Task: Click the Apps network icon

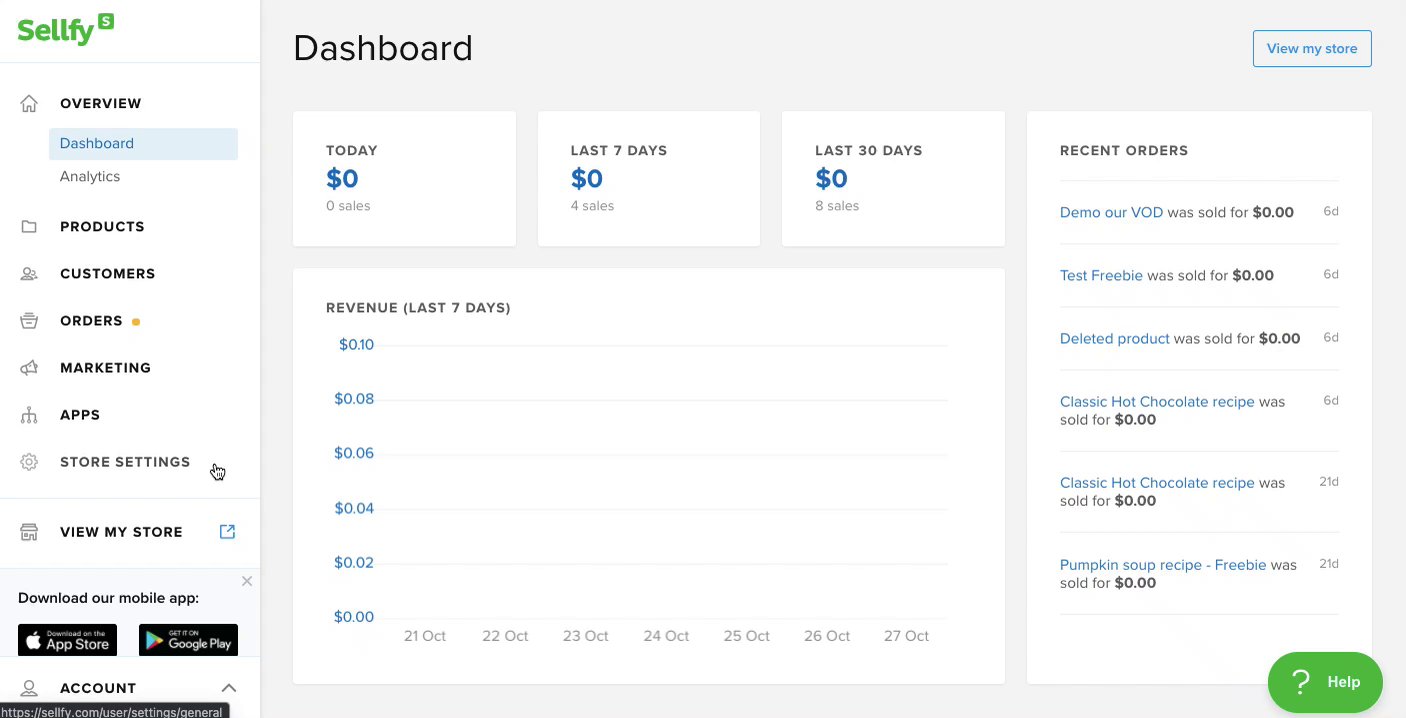Action: click(x=29, y=415)
